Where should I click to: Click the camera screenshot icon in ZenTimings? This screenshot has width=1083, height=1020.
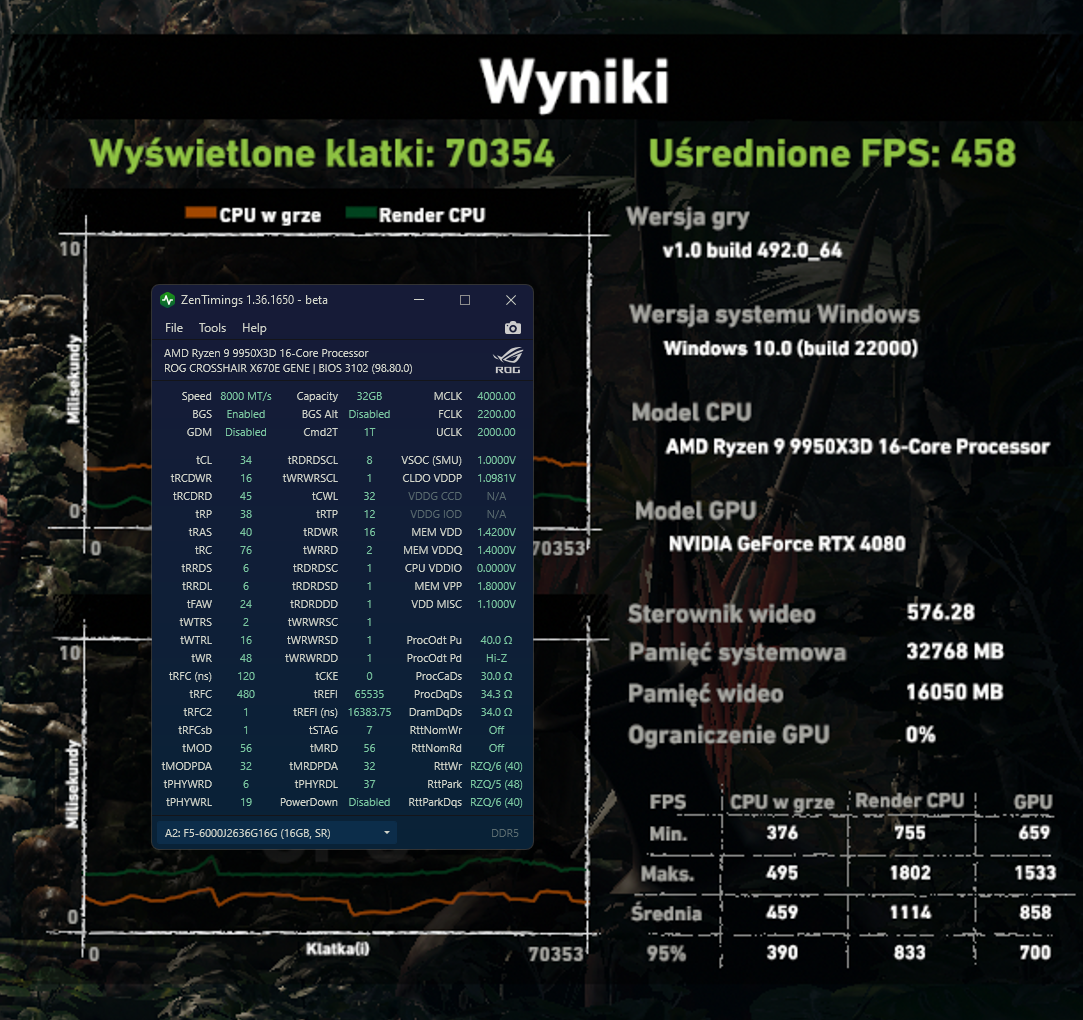click(512, 328)
